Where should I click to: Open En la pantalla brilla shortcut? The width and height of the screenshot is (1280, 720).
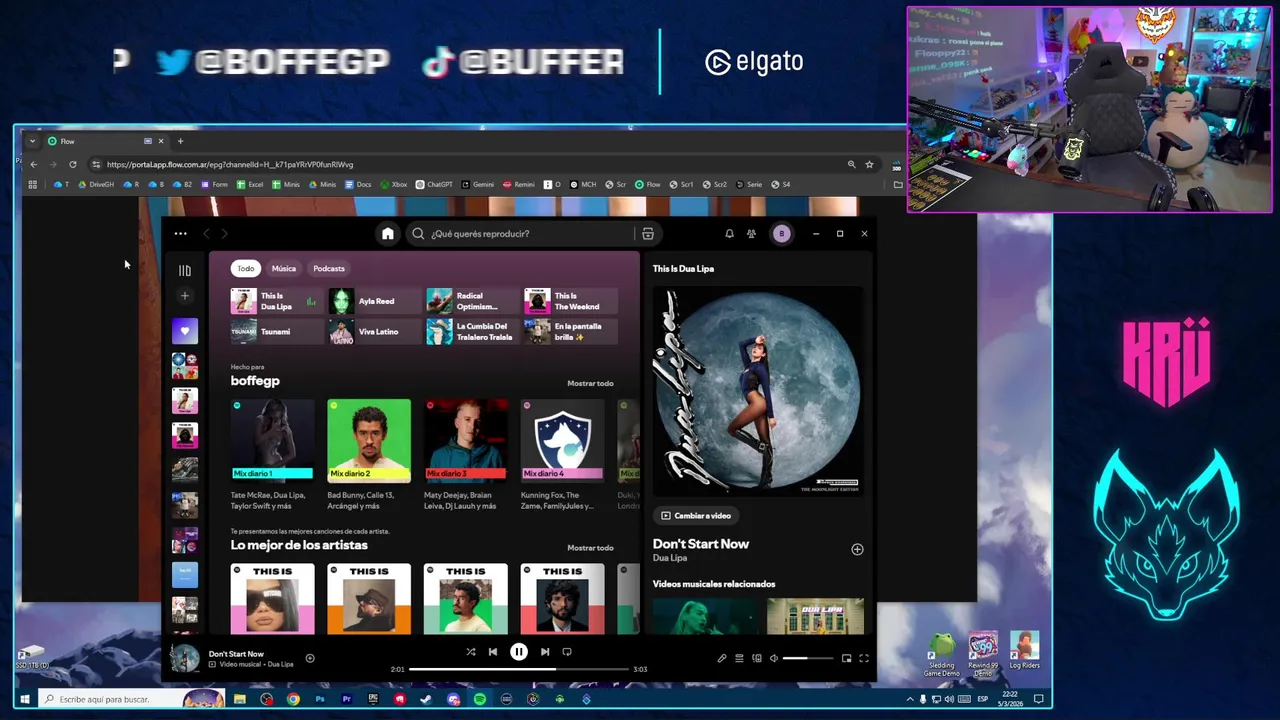[x=570, y=332]
